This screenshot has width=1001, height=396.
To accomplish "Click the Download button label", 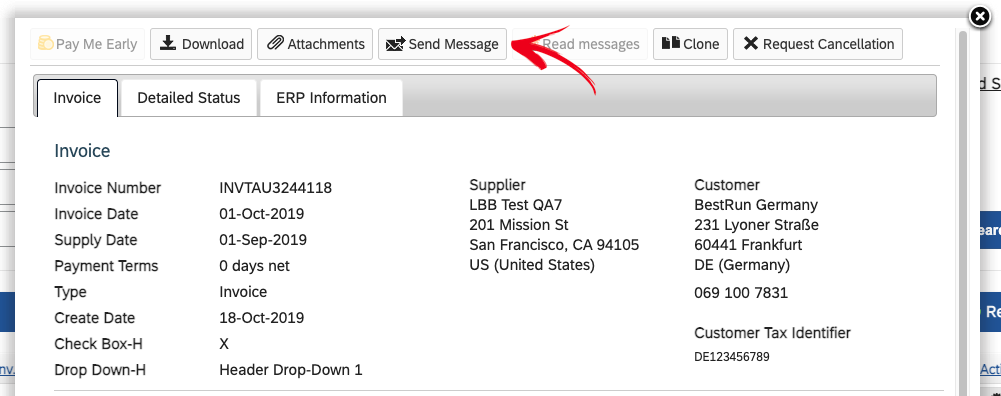I will [213, 44].
